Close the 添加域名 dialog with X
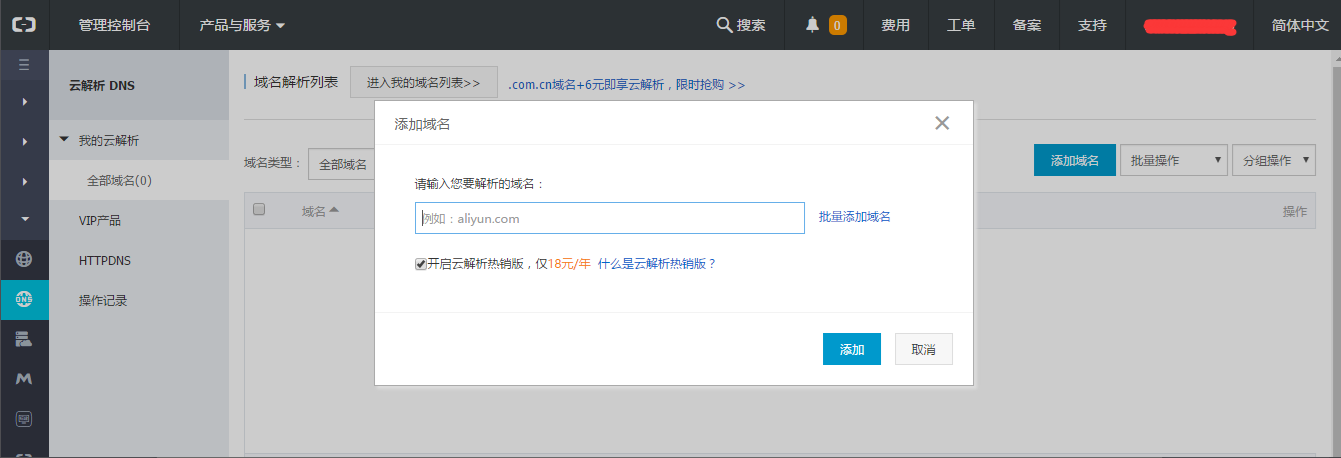 pos(941,123)
